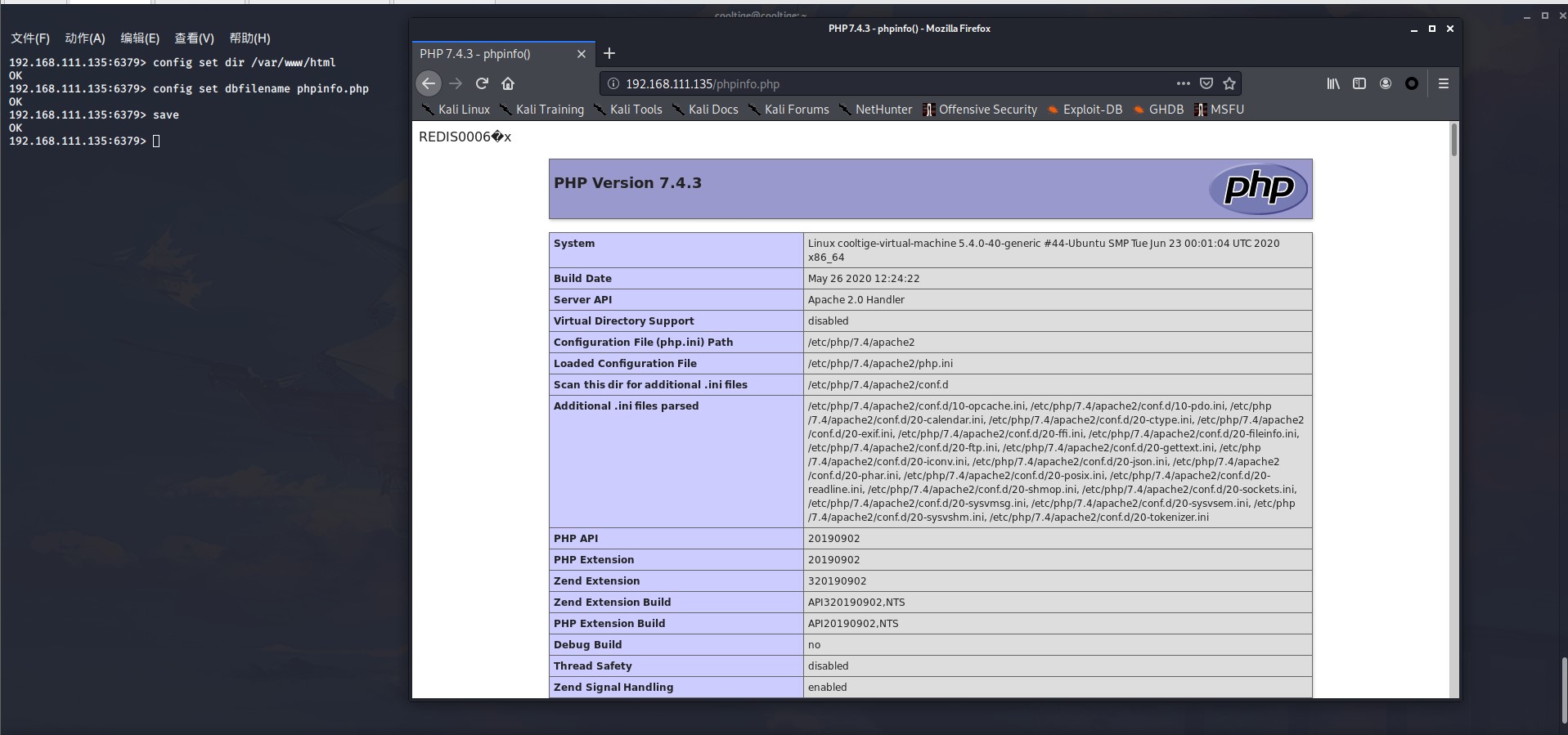Select the PHP 7.4.3 - phpinfo() tab
This screenshot has height=735, width=1568.
point(503,54)
